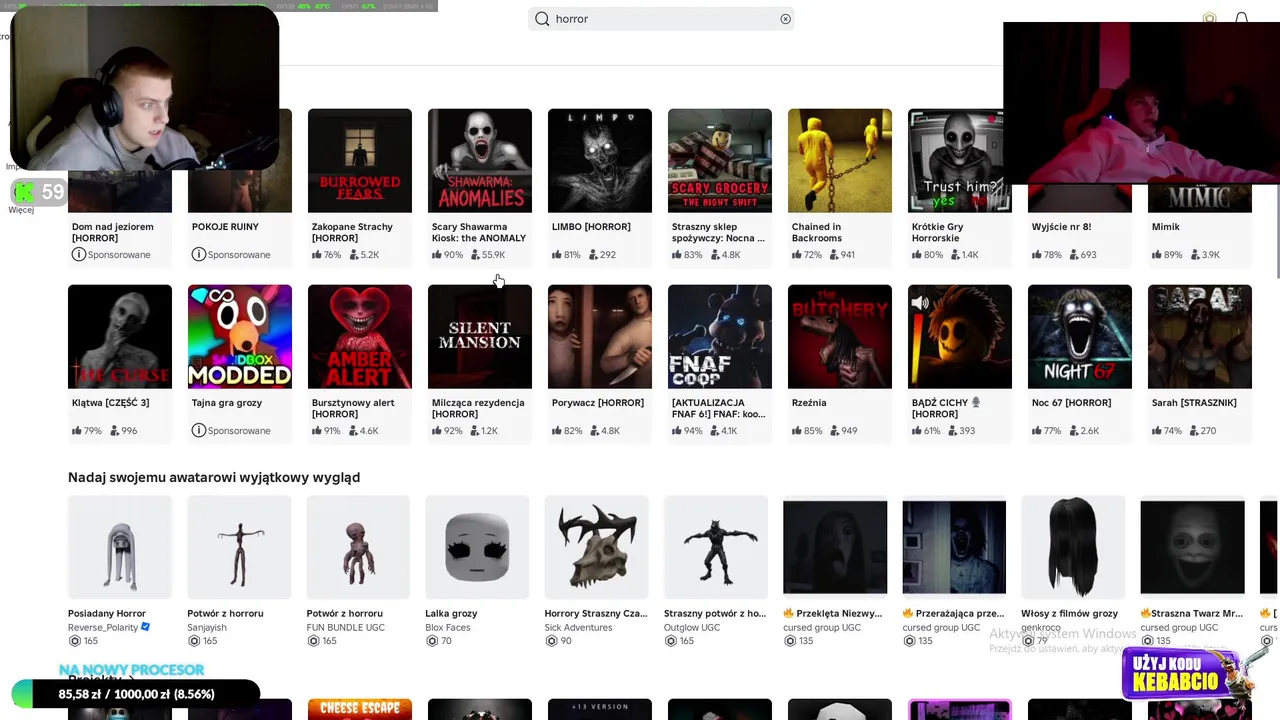Click creator name genkroco
Image resolution: width=1280 pixels, height=720 pixels.
pyautogui.click(x=1041, y=628)
